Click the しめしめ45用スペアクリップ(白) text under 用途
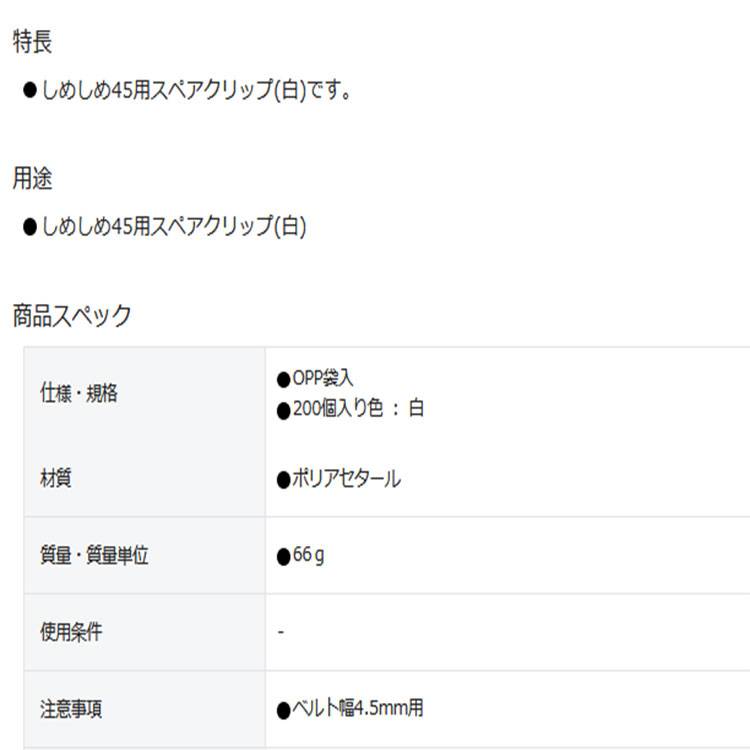 (x=173, y=227)
